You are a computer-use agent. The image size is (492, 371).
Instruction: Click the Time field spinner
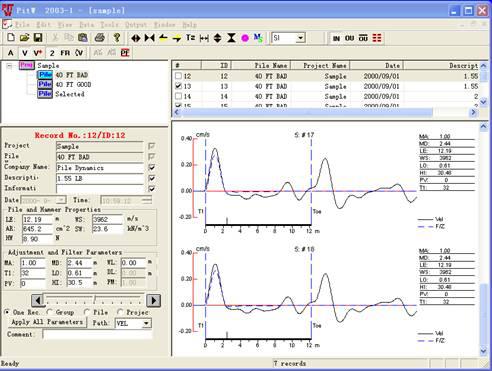tap(146, 200)
